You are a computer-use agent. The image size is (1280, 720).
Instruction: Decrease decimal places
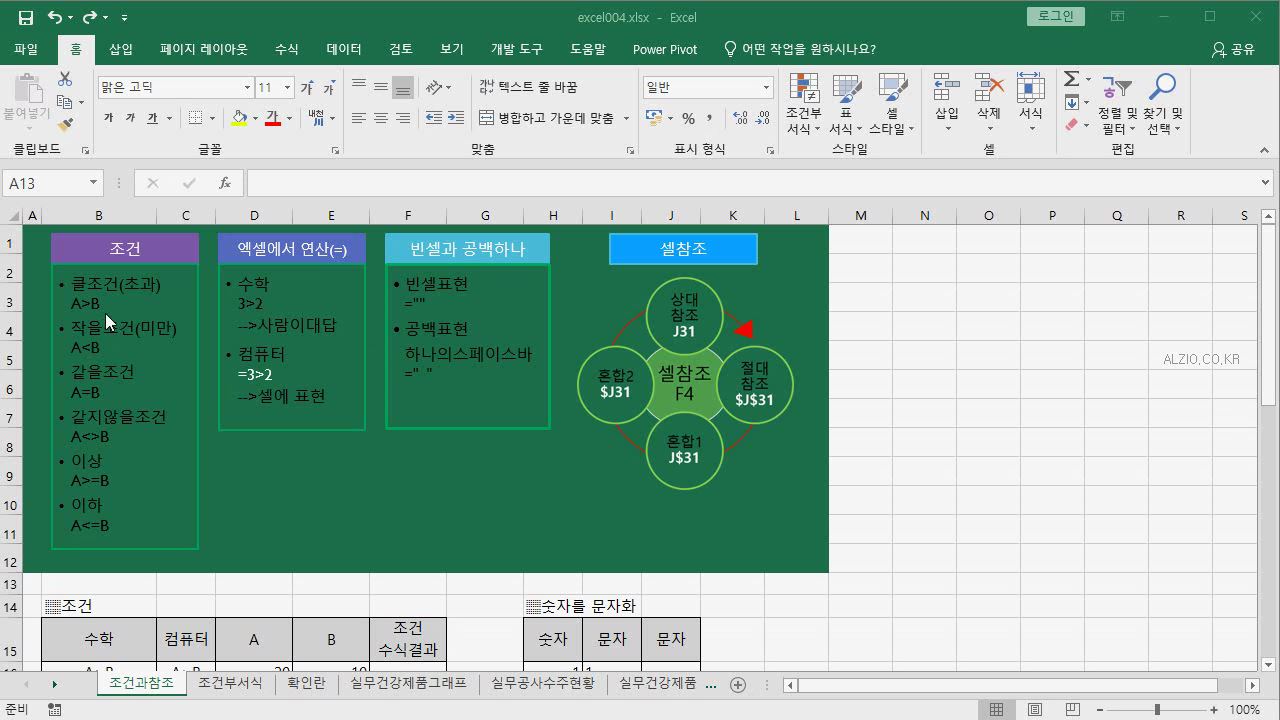(764, 118)
